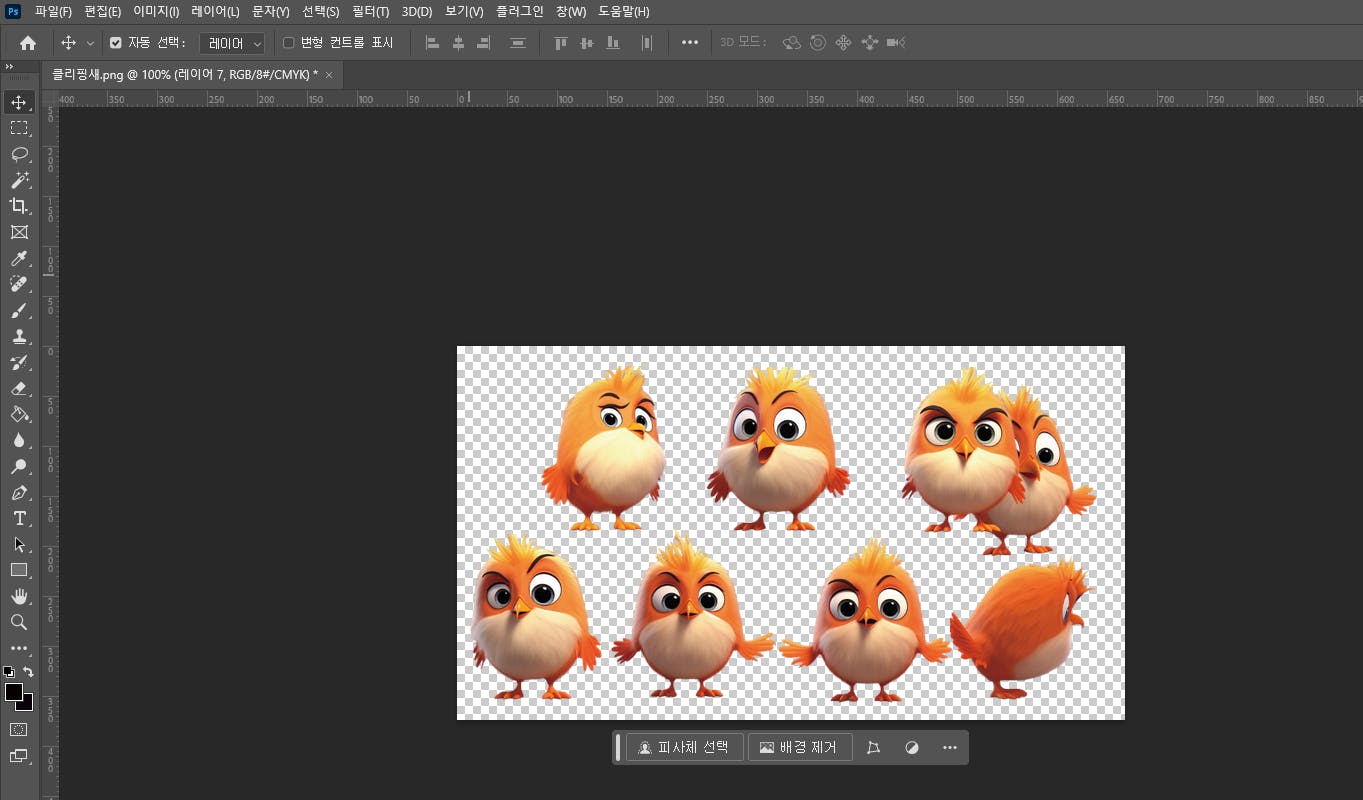
Task: Select the Path Selection tool
Action: coord(19,544)
